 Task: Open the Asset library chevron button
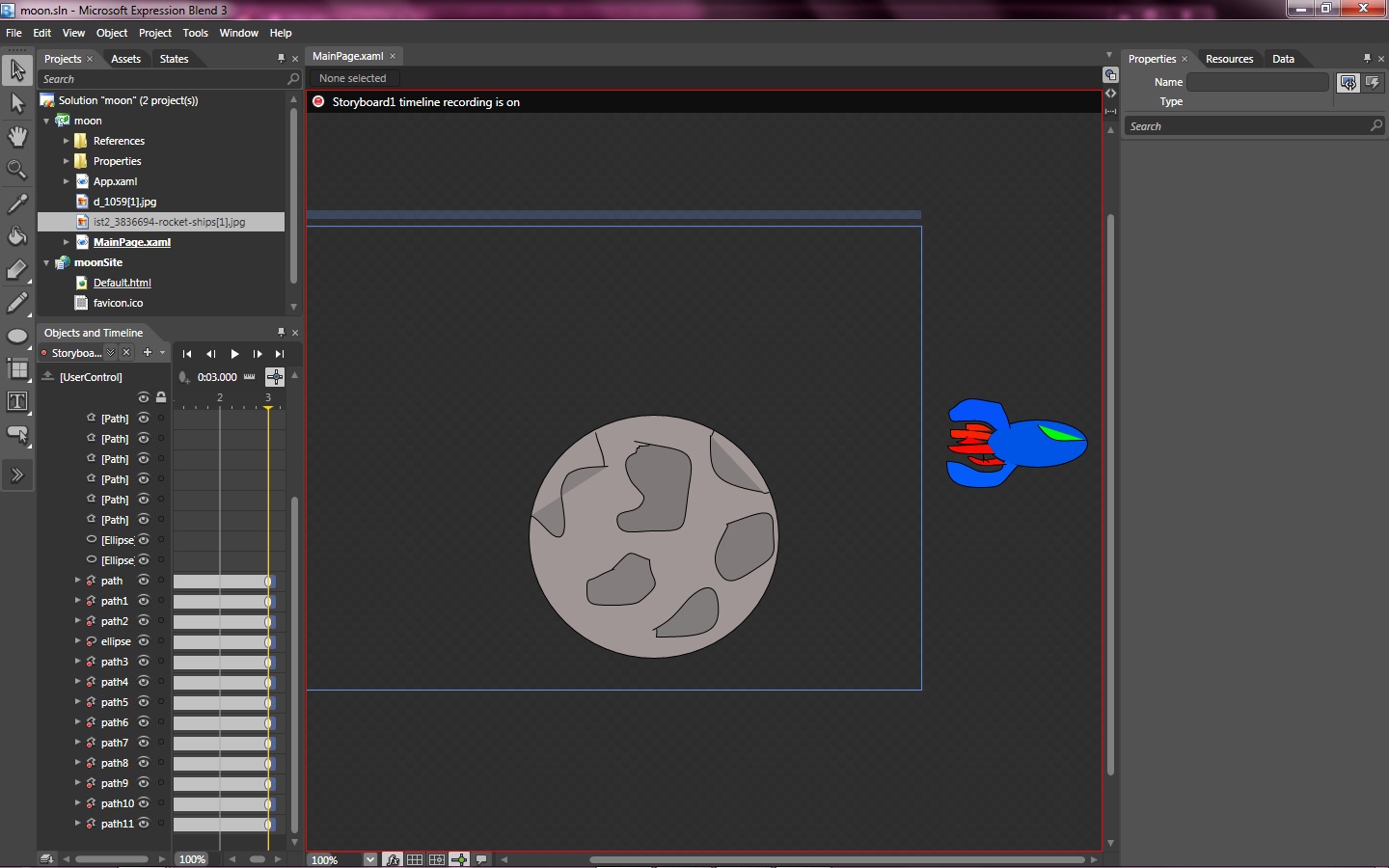coord(17,475)
